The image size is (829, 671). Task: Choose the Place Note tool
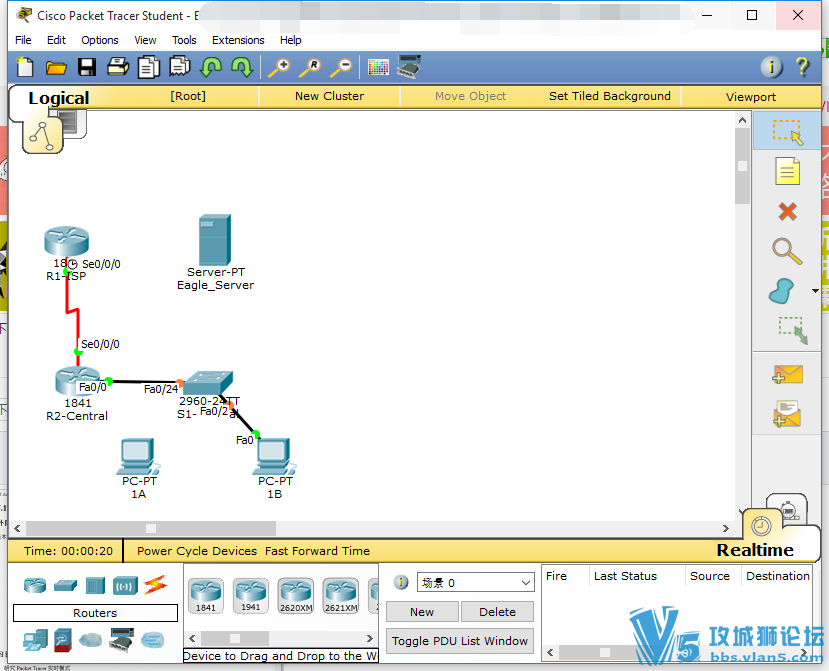787,171
